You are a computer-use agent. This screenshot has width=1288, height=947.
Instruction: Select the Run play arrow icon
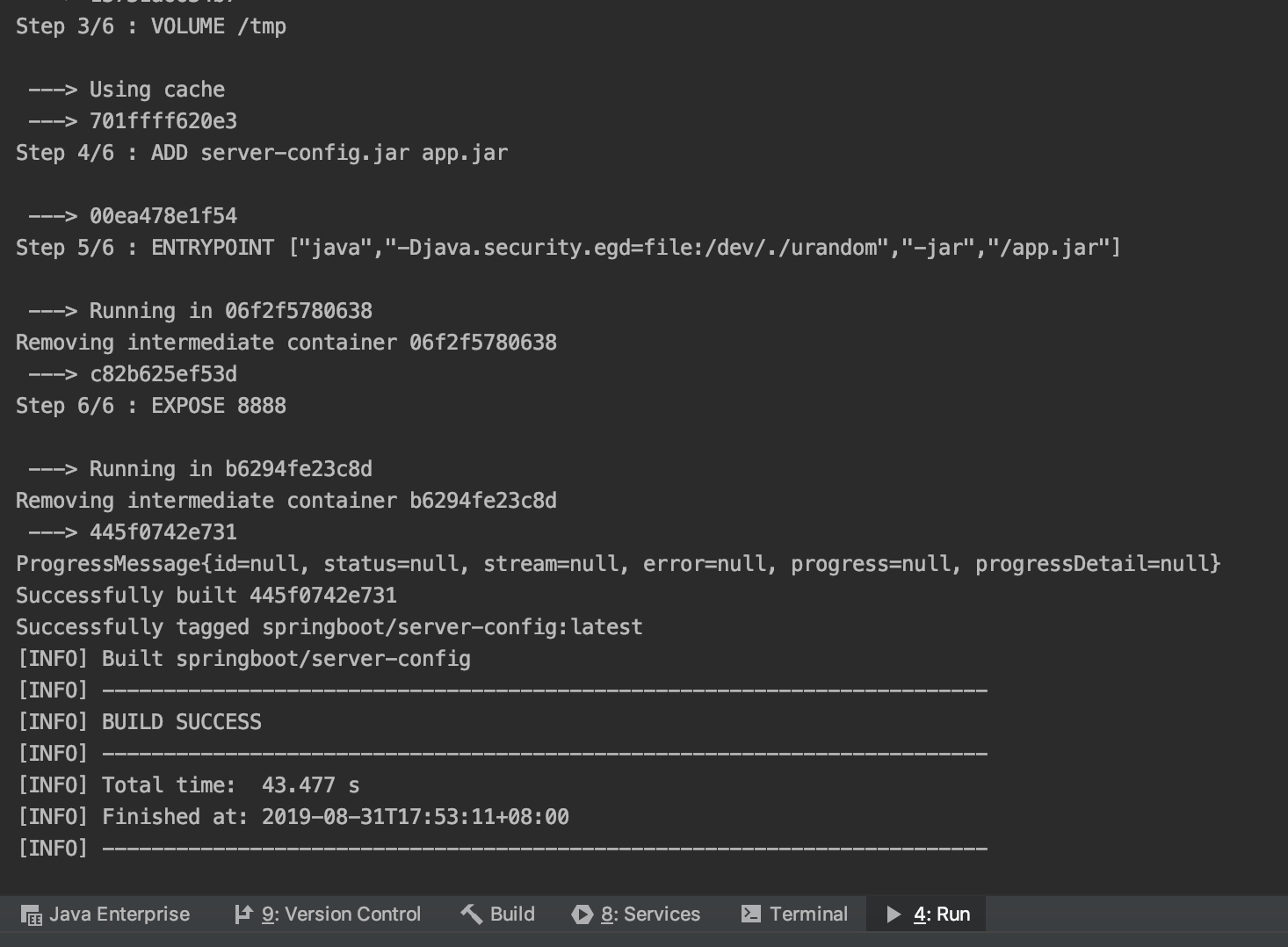[893, 914]
